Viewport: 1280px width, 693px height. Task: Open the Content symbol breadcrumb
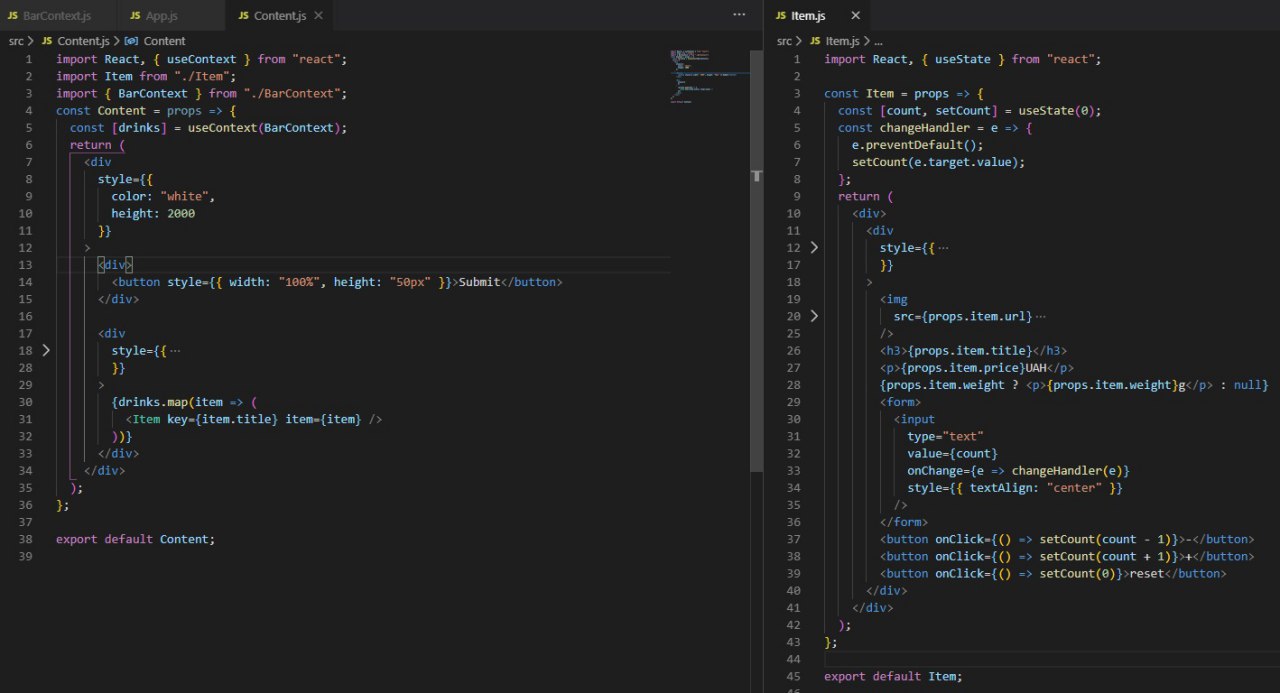[155, 41]
